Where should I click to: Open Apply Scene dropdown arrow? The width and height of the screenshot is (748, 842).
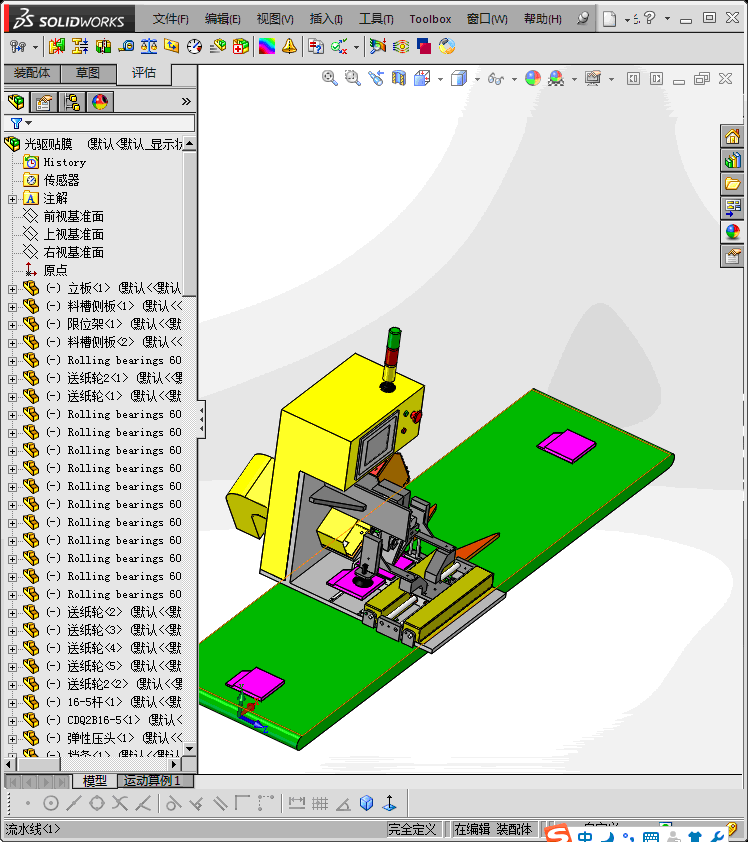click(574, 79)
